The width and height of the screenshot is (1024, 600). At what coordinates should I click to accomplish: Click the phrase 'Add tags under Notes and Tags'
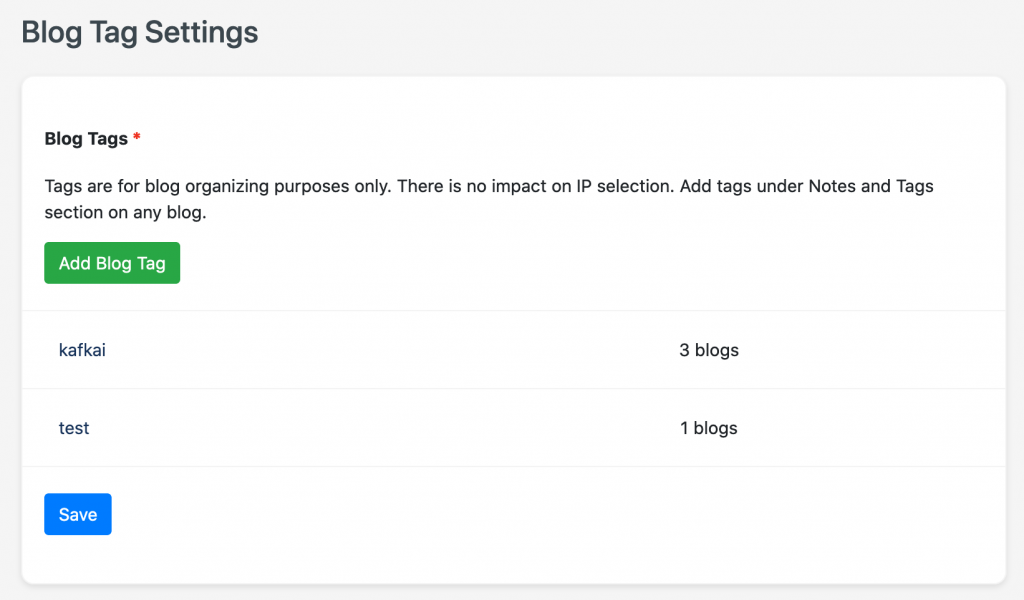point(807,186)
